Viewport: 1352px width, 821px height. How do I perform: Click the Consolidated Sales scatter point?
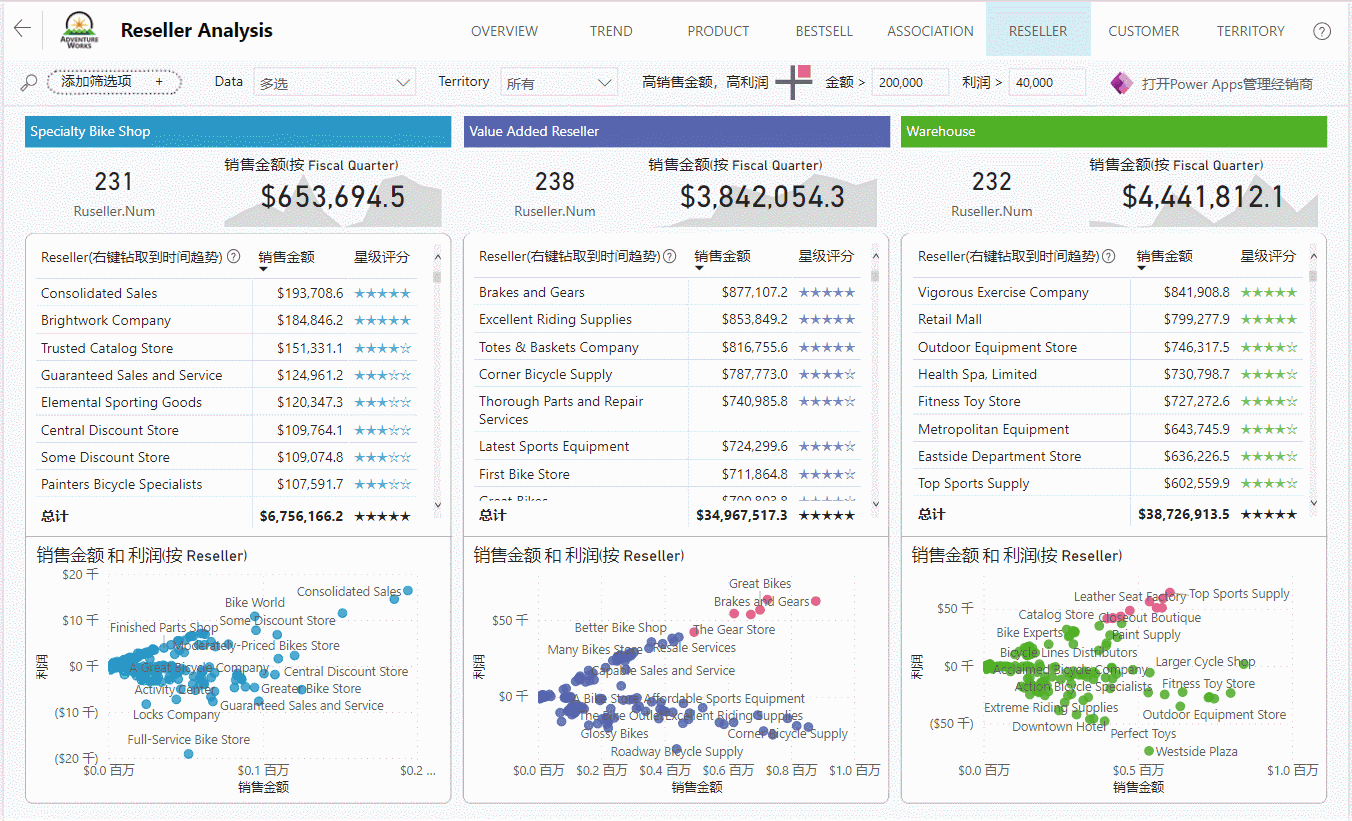pos(408,590)
